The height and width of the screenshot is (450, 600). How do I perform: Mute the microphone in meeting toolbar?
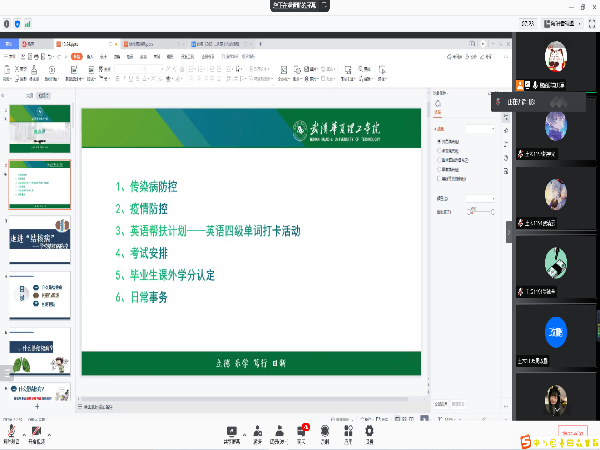click(x=11, y=430)
